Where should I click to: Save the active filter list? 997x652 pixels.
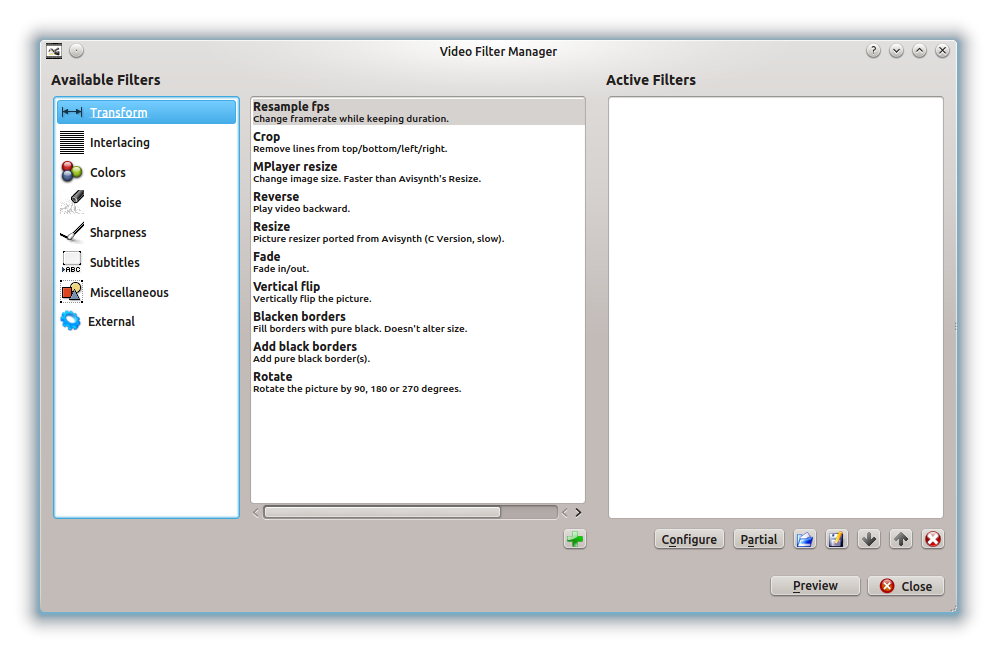point(836,539)
